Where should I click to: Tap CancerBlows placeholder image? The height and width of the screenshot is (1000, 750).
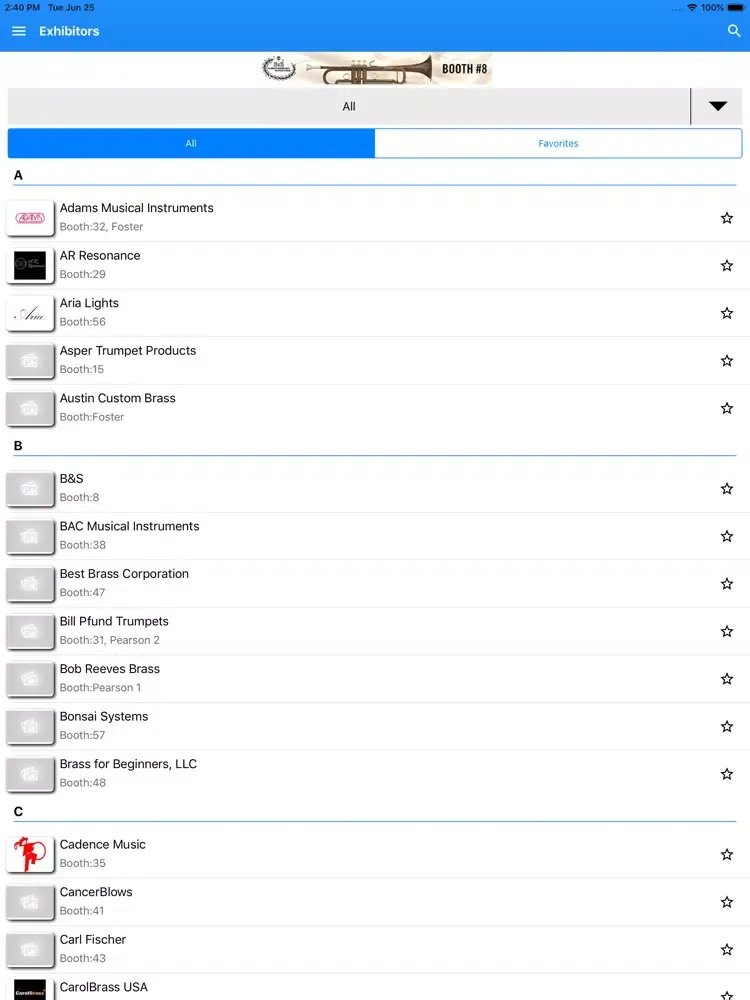point(30,902)
